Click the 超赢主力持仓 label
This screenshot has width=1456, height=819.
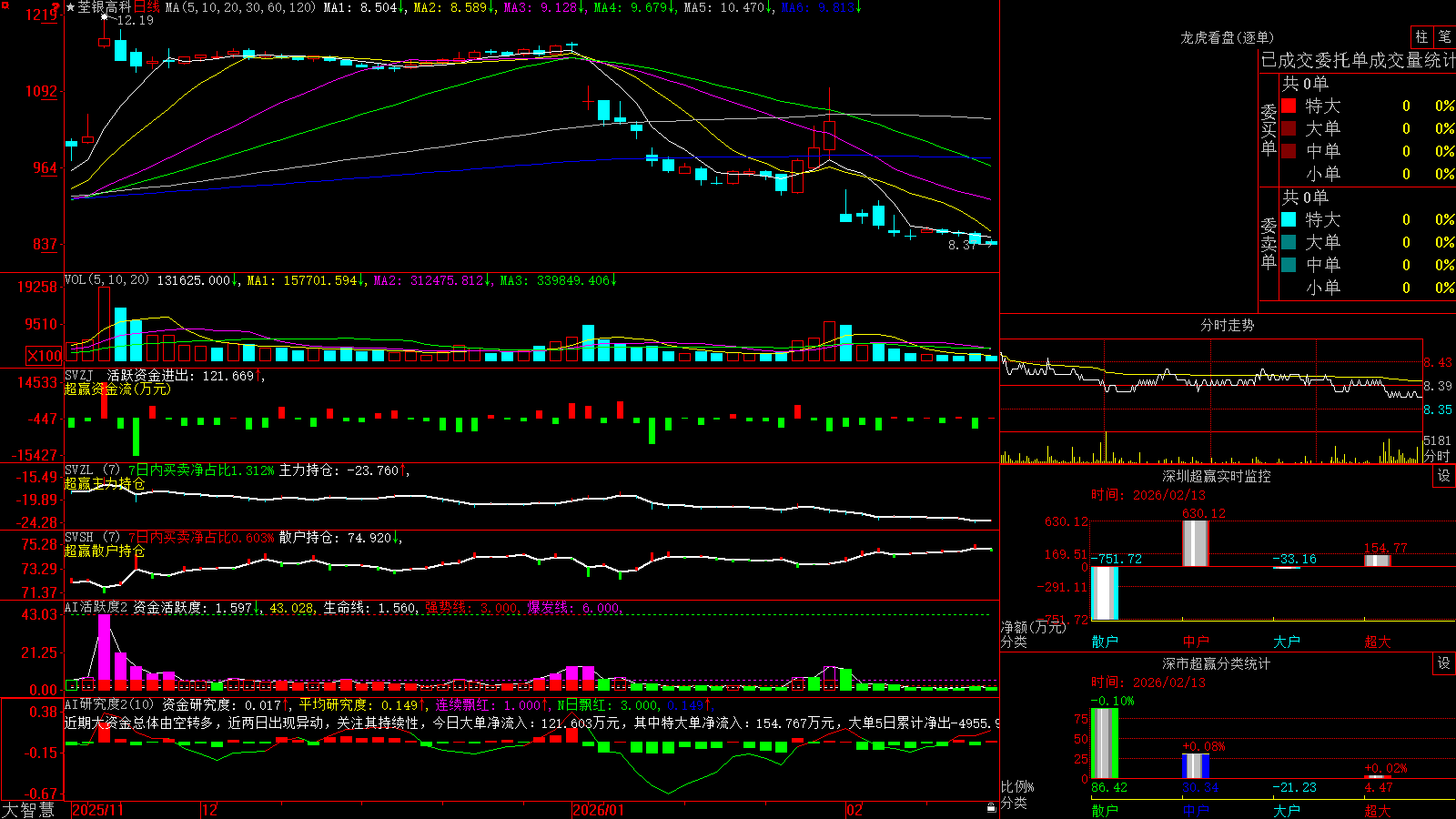coord(105,483)
